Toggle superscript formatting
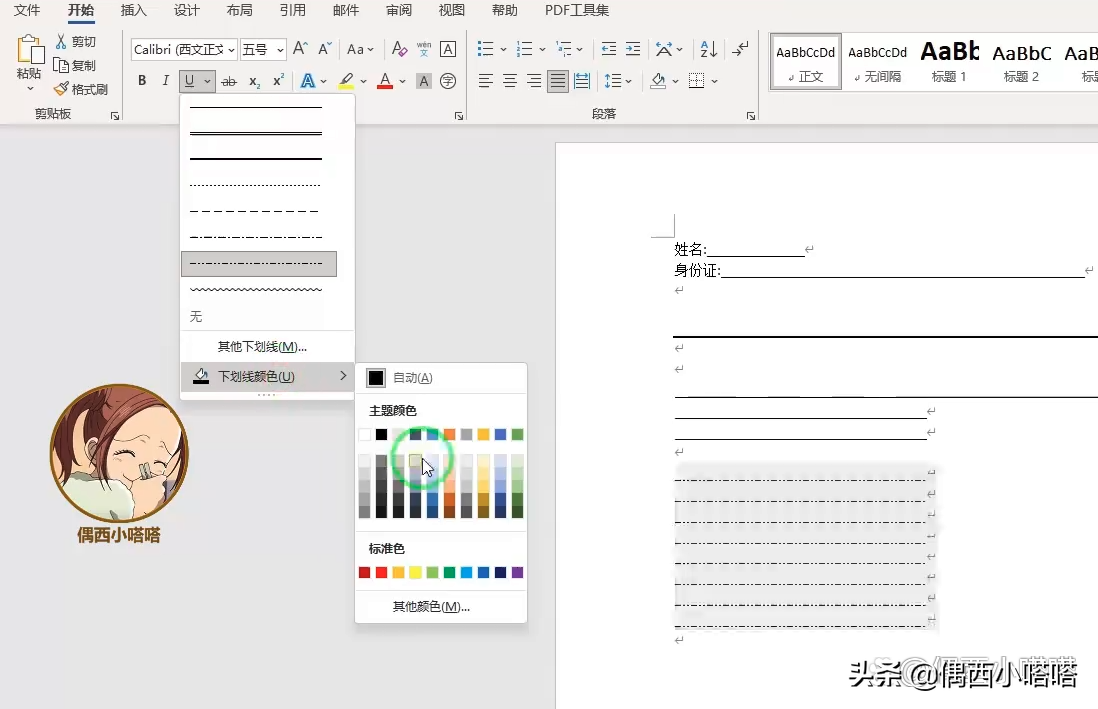The width and height of the screenshot is (1098, 709). [278, 81]
